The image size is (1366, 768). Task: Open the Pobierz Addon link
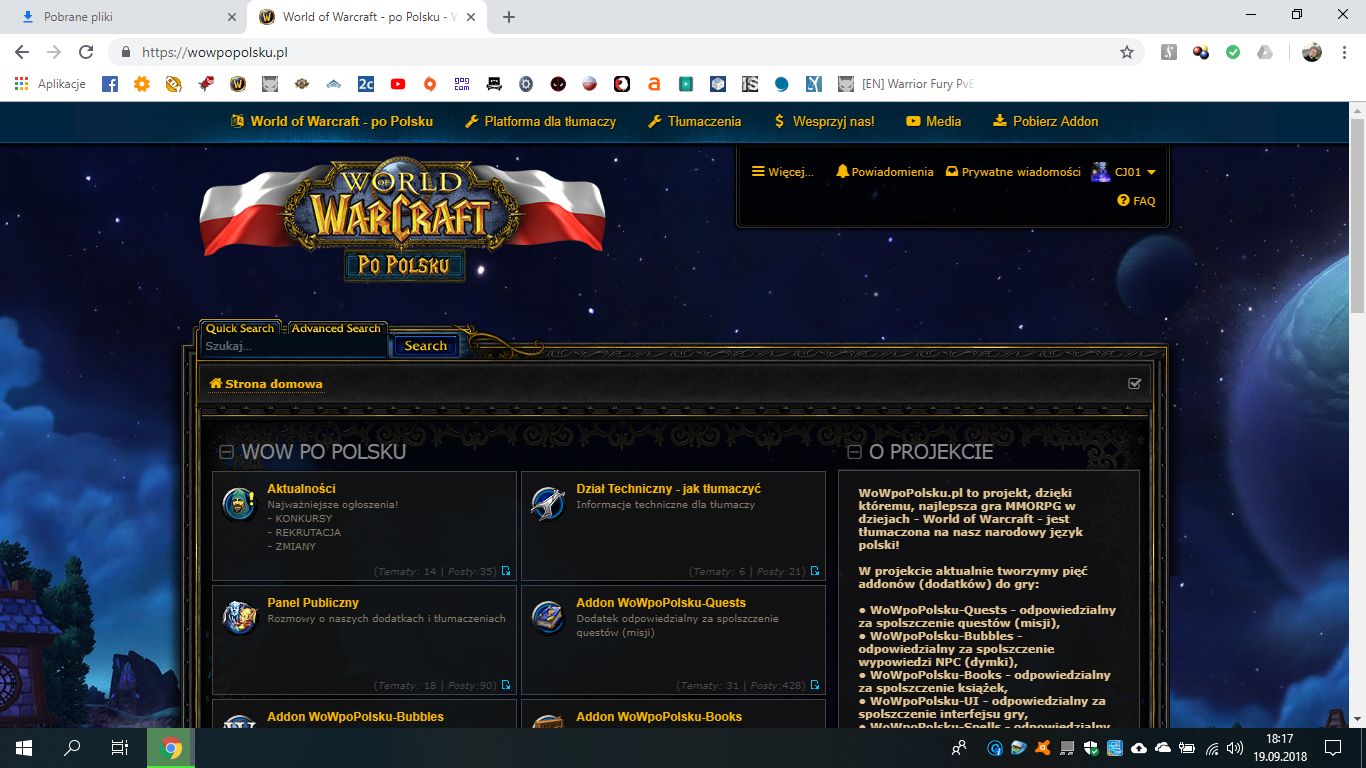point(1045,121)
